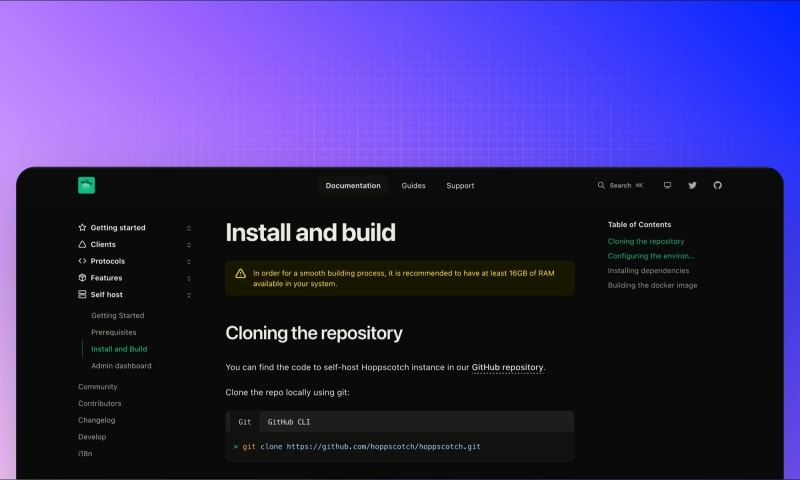Open the Contributors link

pyautogui.click(x=99, y=403)
